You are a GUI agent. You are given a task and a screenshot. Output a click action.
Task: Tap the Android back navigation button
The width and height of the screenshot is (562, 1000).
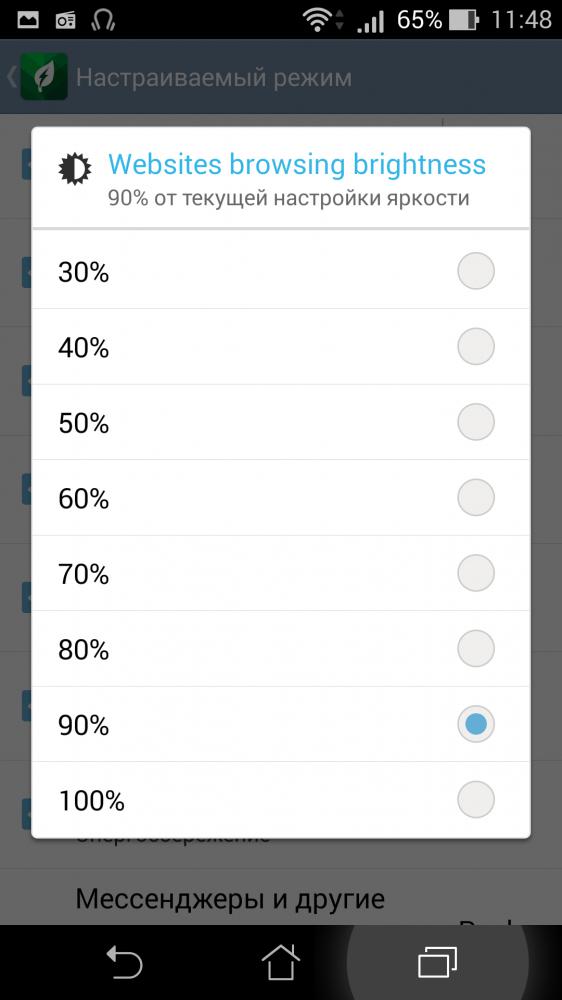click(x=124, y=962)
